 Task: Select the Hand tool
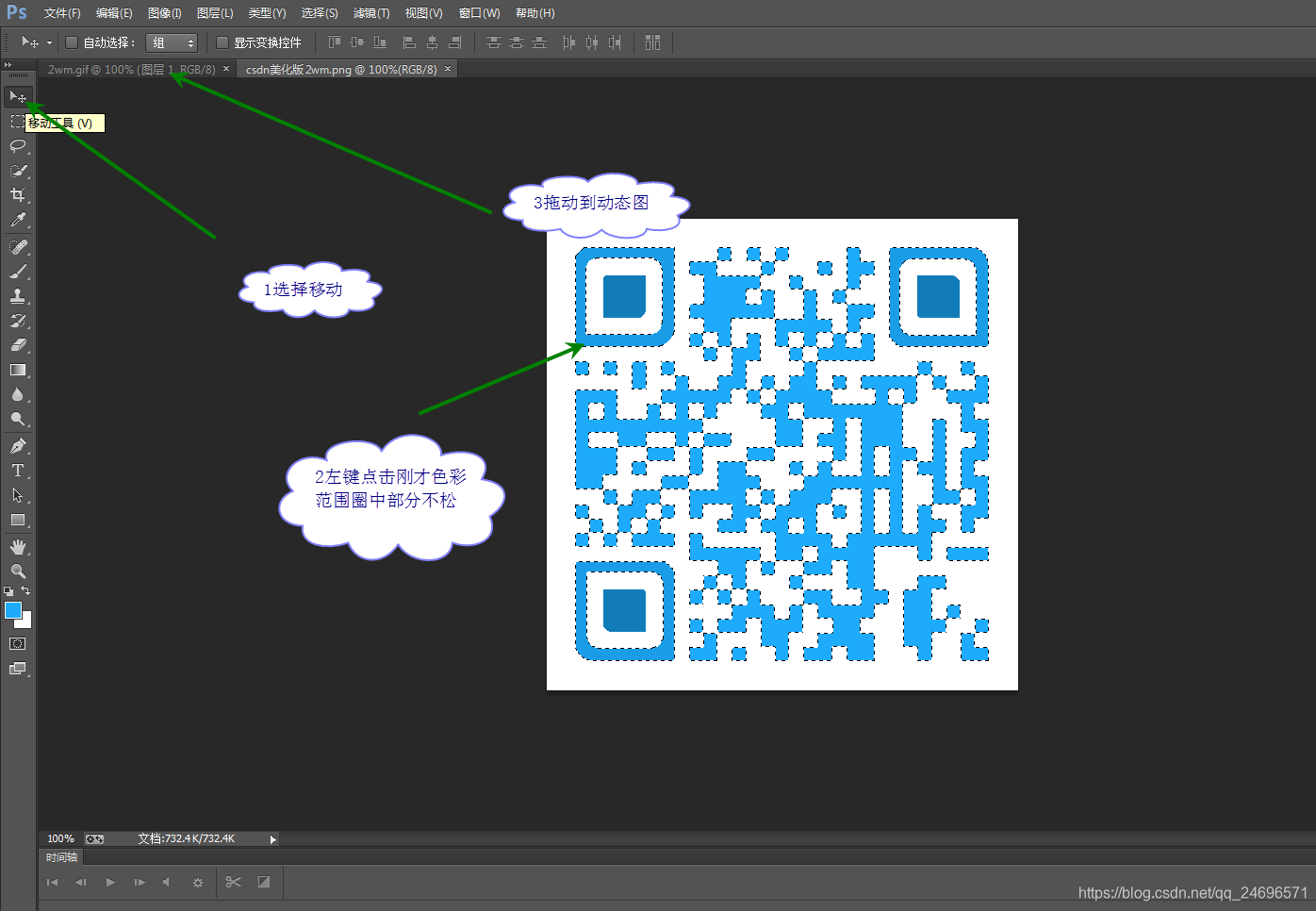[x=18, y=547]
